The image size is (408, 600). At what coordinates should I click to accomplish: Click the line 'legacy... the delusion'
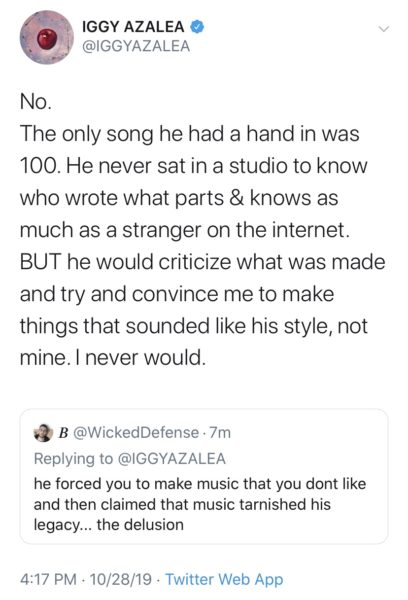tap(109, 525)
